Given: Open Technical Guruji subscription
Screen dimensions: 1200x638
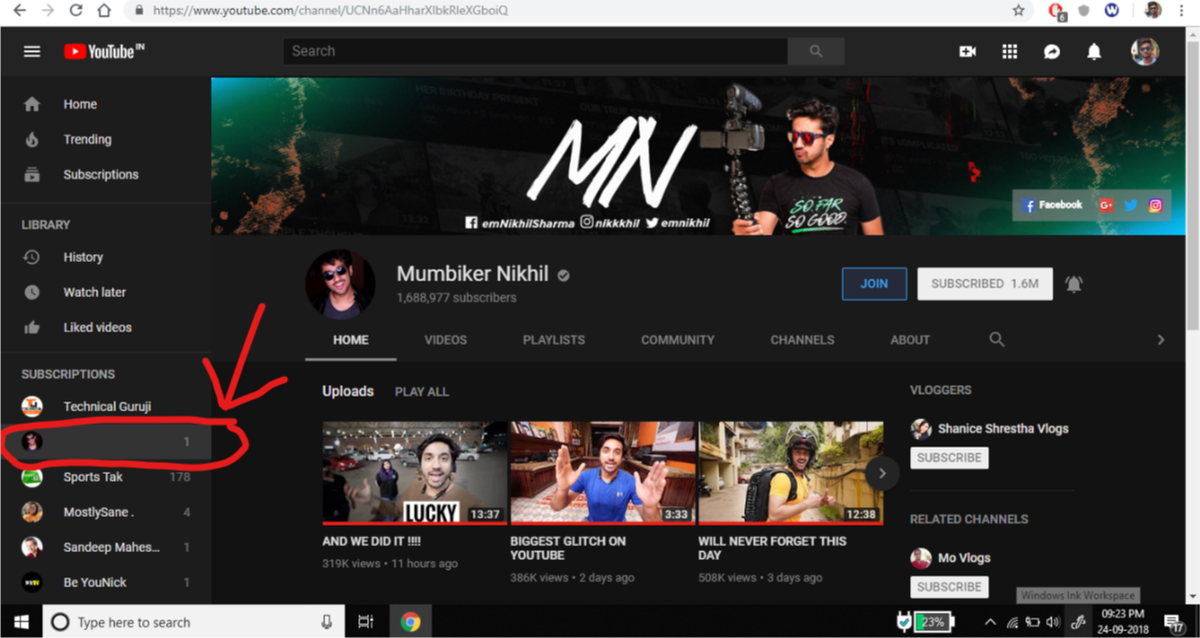Looking at the screenshot, I should click(105, 407).
